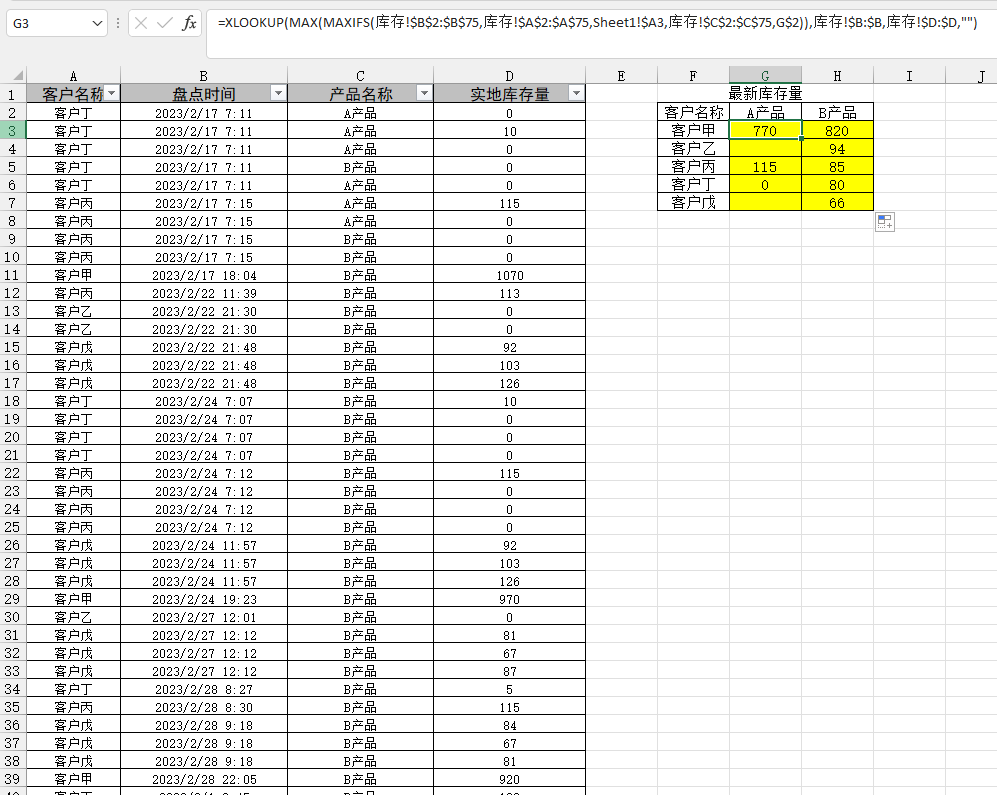Click the 客户名称 header in cell F2
This screenshot has height=795, width=997.
pyautogui.click(x=693, y=113)
